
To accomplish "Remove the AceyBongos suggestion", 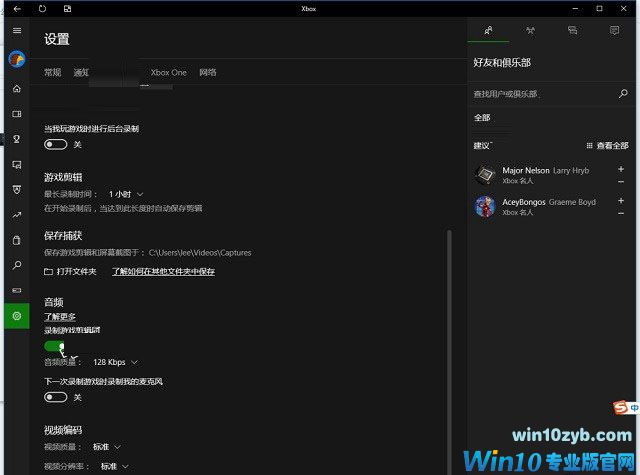I will pyautogui.click(x=621, y=213).
